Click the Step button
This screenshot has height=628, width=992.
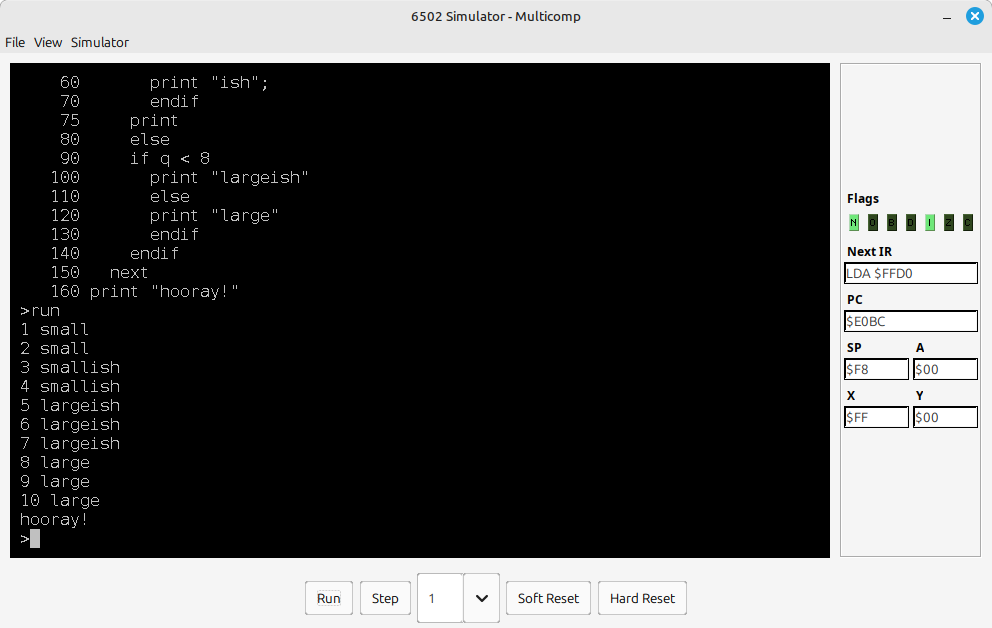385,598
